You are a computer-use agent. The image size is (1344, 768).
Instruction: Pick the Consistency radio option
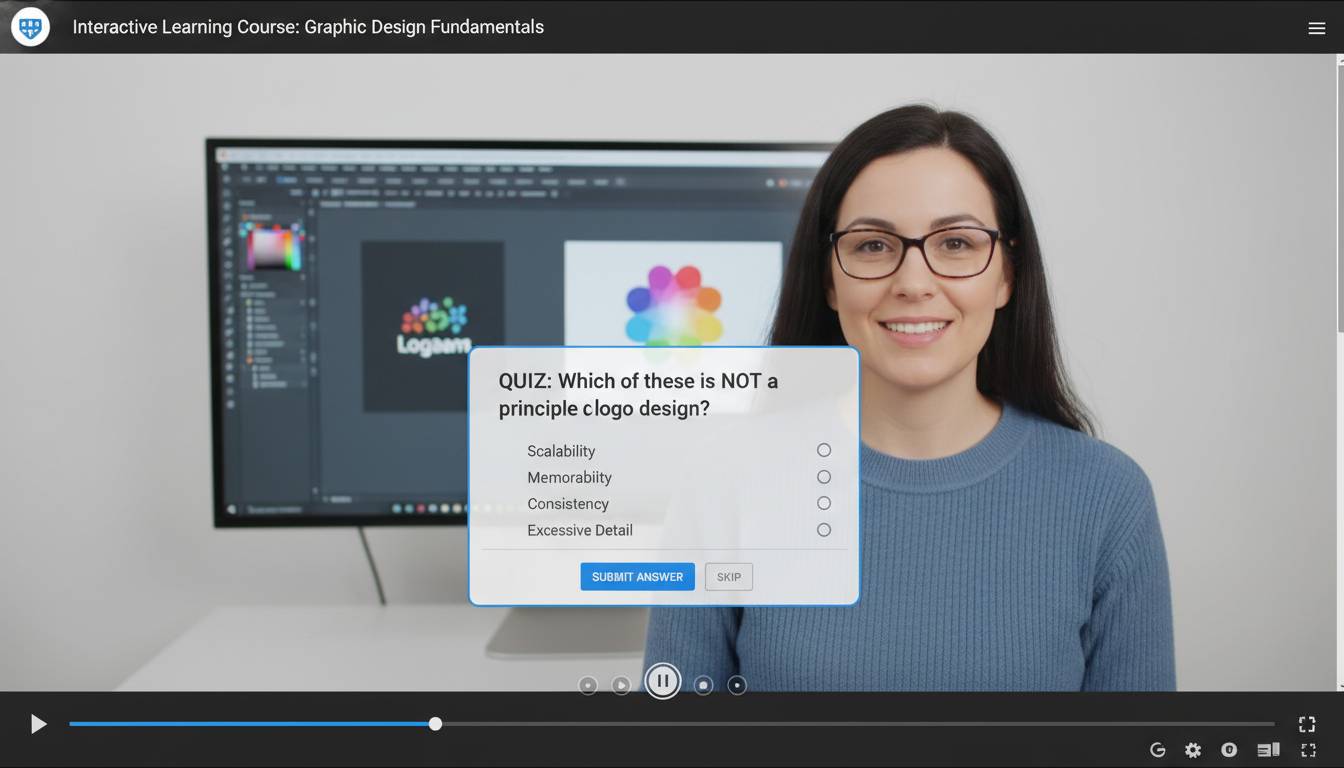[x=823, y=504]
